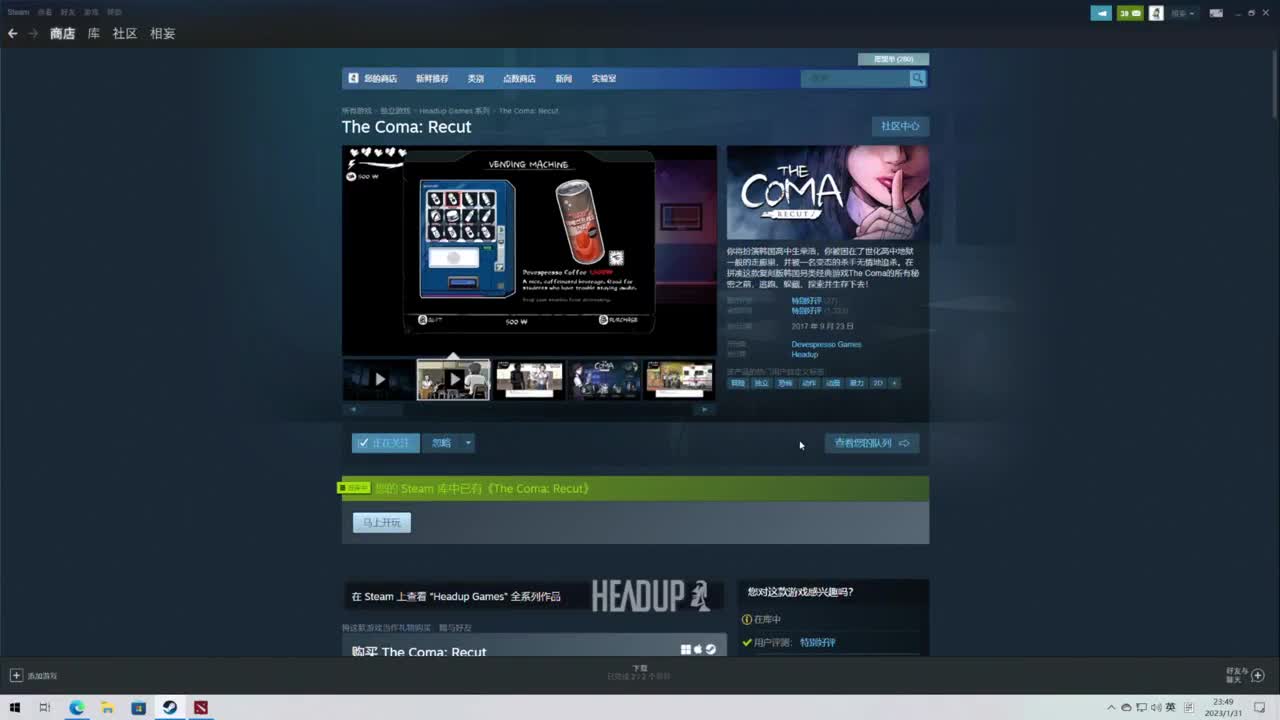Screen dimensions: 1280x720
Task: Open Headup publisher link
Action: tap(805, 354)
